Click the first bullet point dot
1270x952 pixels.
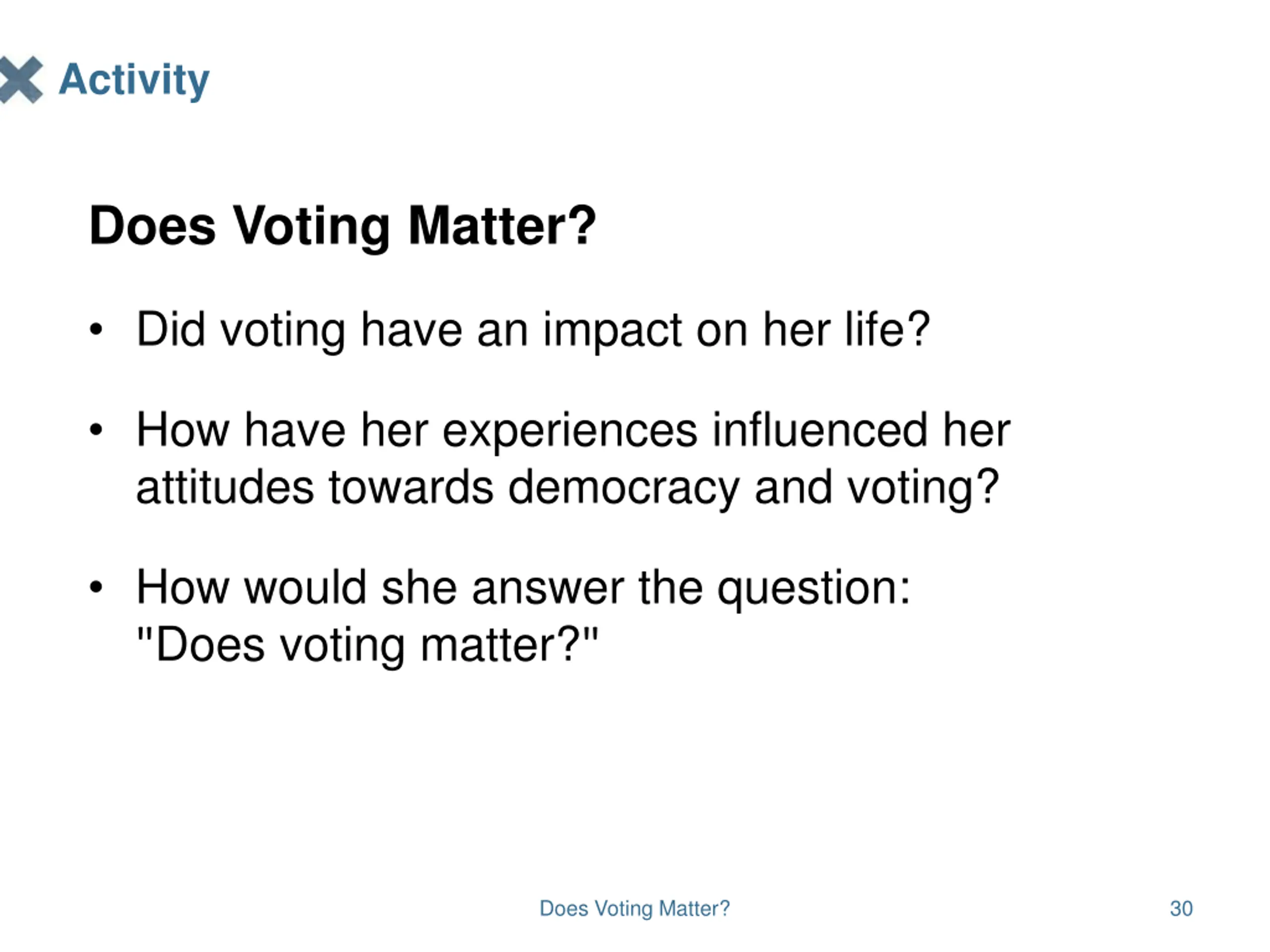pyautogui.click(x=96, y=330)
